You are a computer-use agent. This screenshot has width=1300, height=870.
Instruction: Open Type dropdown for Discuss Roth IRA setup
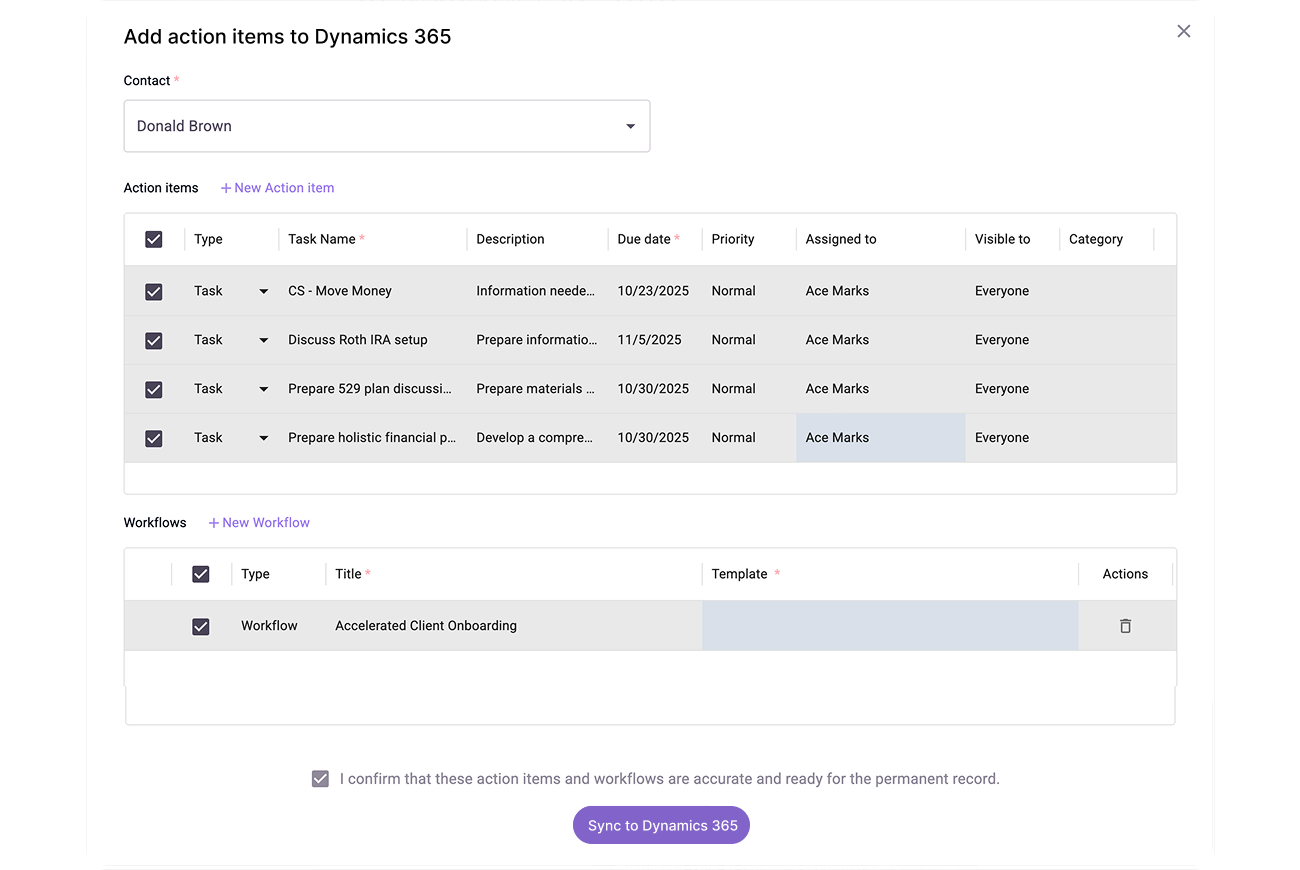click(x=264, y=340)
